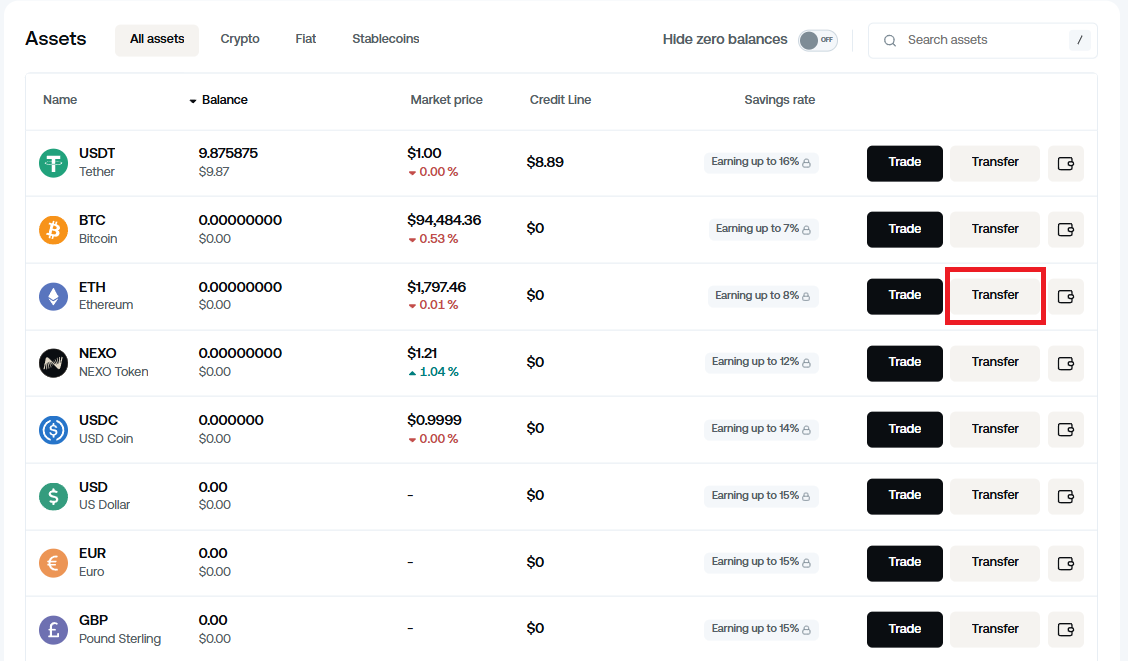Click the Credit Line column header

560,100
